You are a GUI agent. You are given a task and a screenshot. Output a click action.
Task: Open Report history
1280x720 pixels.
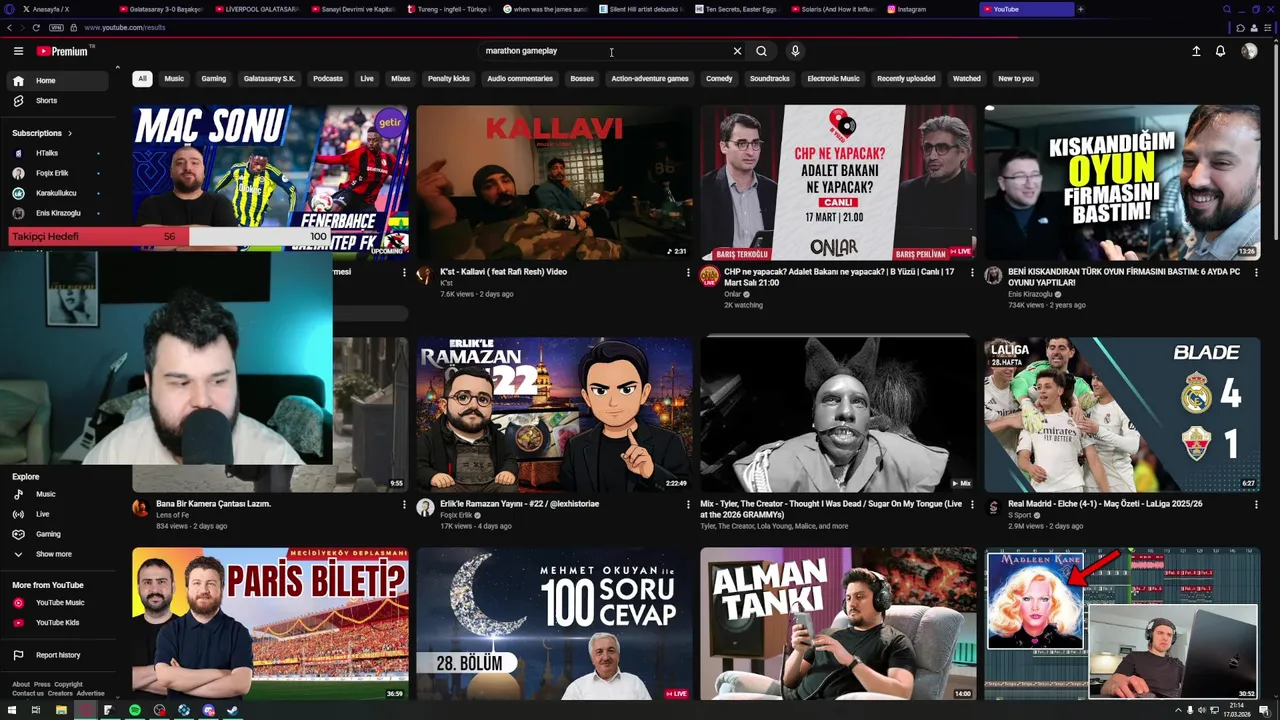[58, 655]
